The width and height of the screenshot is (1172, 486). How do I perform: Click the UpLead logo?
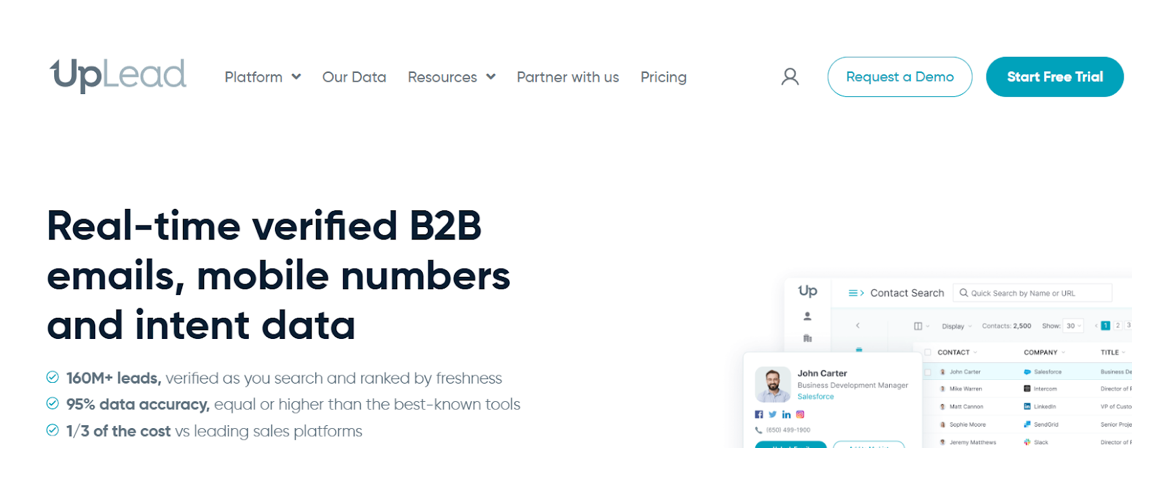click(x=118, y=76)
